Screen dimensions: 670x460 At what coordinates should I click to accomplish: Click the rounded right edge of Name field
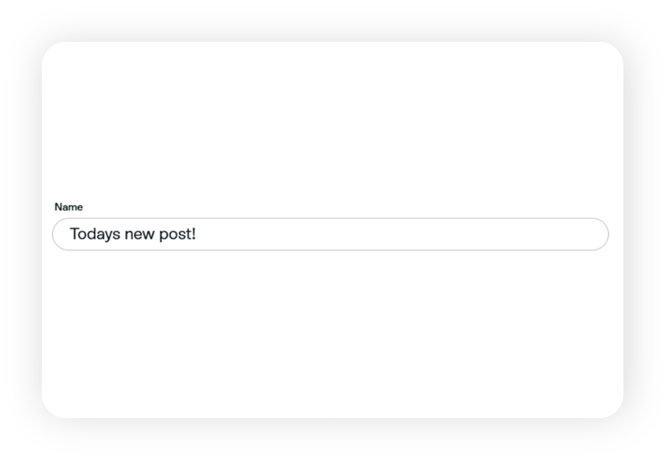coord(605,235)
